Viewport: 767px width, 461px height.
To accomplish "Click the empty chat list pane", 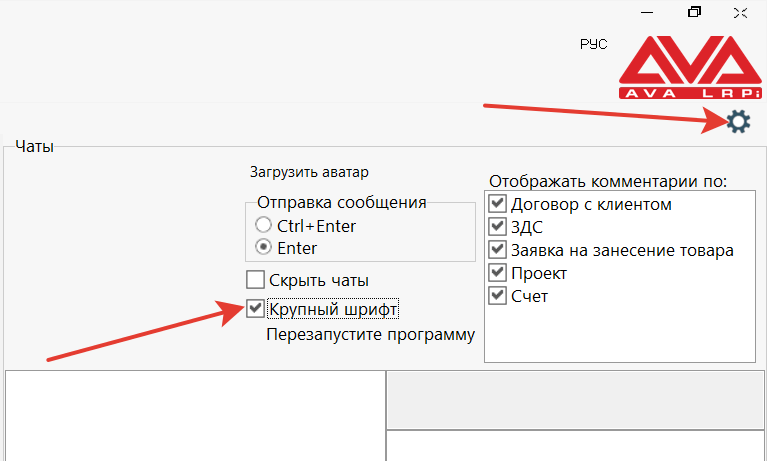I will (x=195, y=416).
